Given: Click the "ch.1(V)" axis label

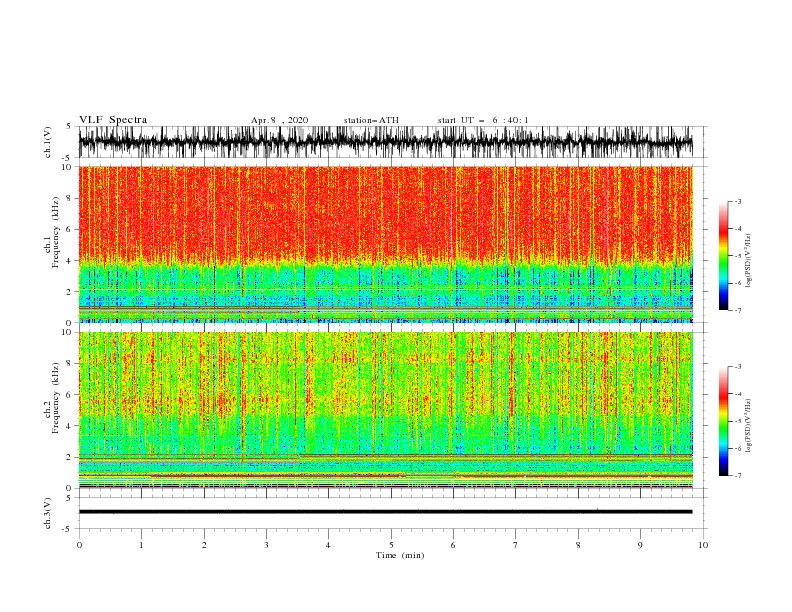Looking at the screenshot, I should tap(47, 142).
